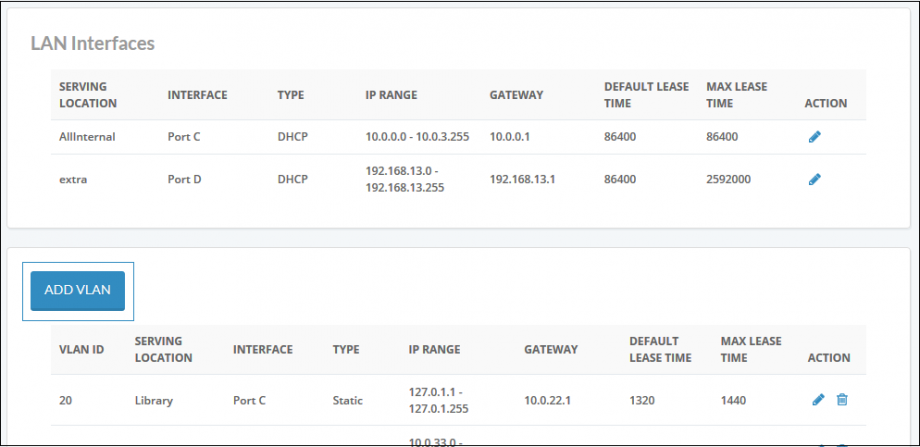Viewport: 920px width, 447px height.
Task: Click max lease time 2592000
Action: [x=728, y=180]
